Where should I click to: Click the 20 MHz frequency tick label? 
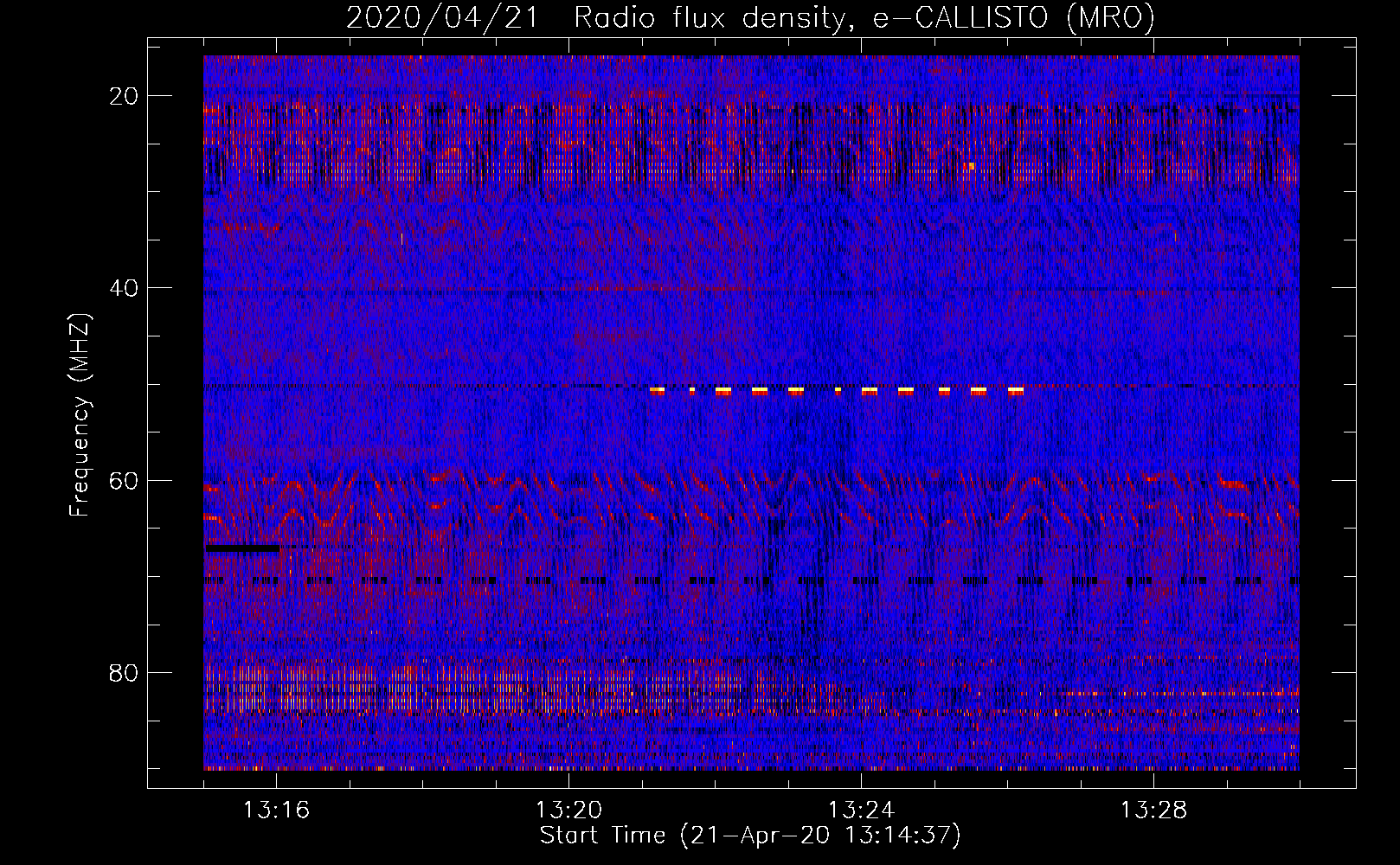[124, 96]
